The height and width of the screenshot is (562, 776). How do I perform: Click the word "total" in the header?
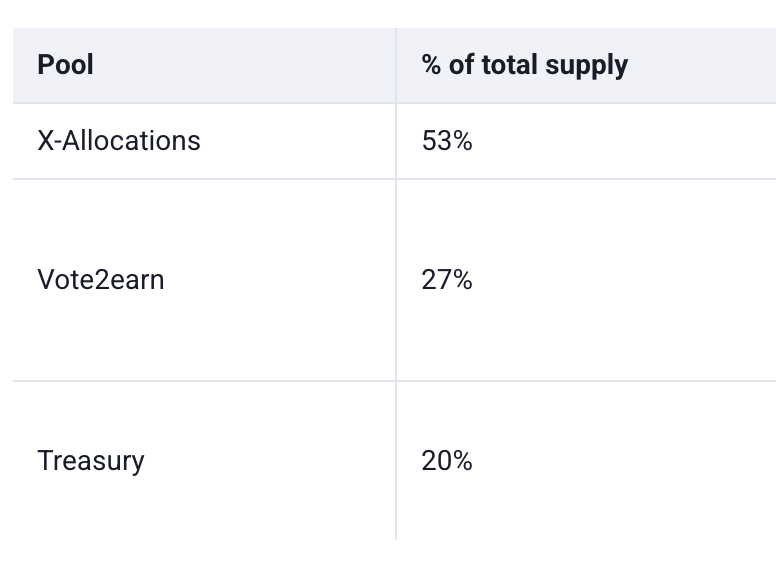click(508, 65)
